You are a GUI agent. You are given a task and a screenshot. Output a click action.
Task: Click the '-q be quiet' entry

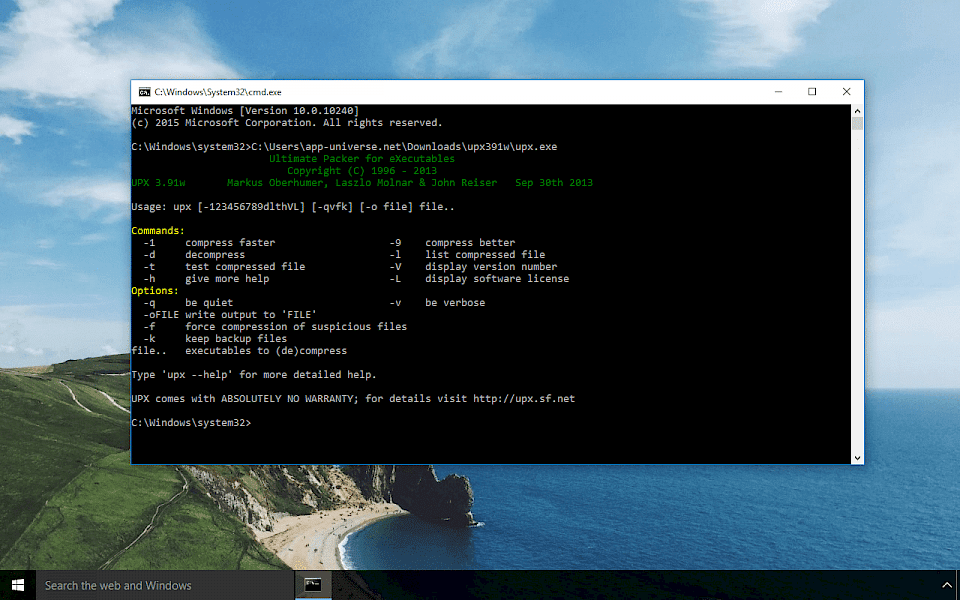click(188, 302)
